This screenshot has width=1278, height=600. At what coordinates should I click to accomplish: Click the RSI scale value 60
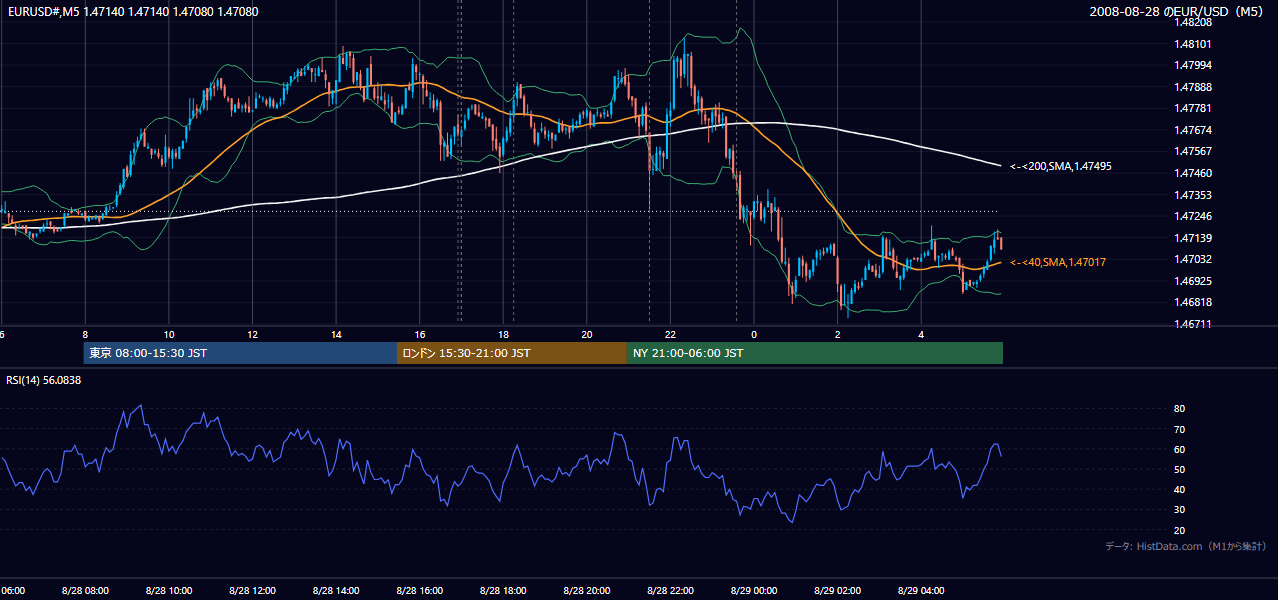(1180, 449)
